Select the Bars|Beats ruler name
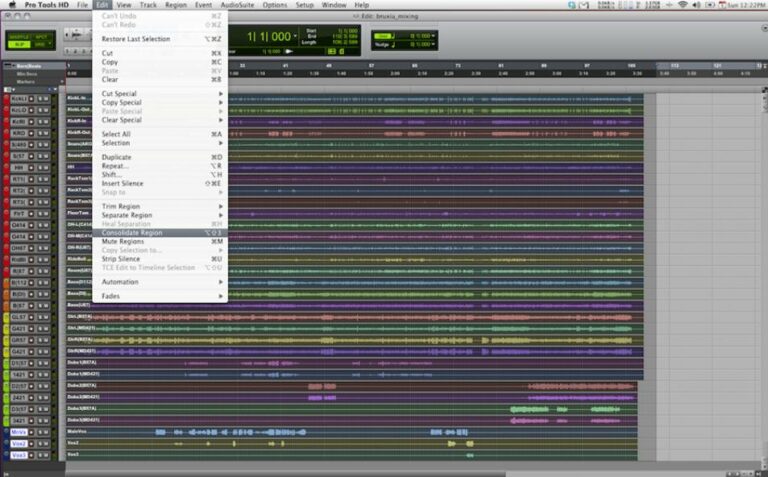 [x=29, y=66]
